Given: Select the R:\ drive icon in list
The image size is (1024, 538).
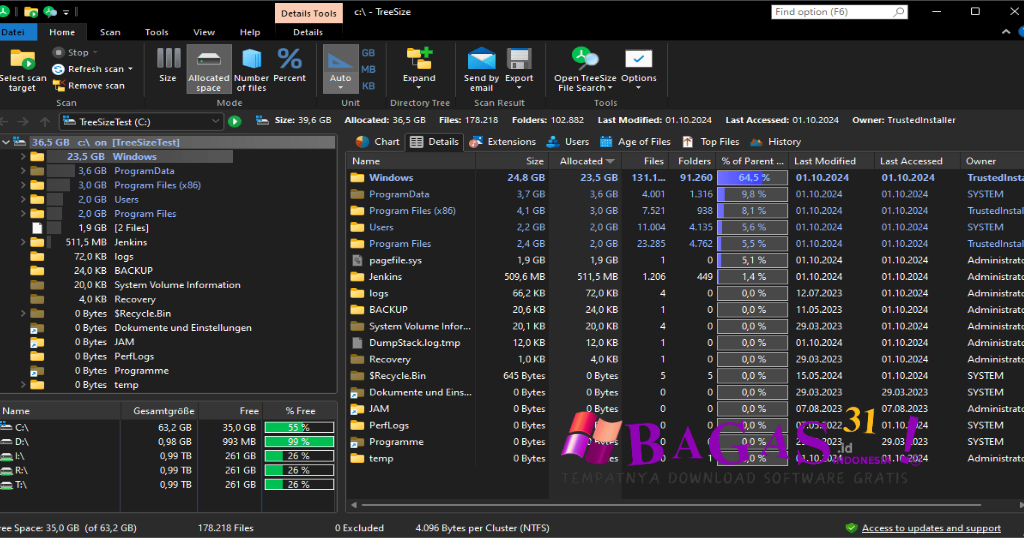Looking at the screenshot, I should 7,470.
